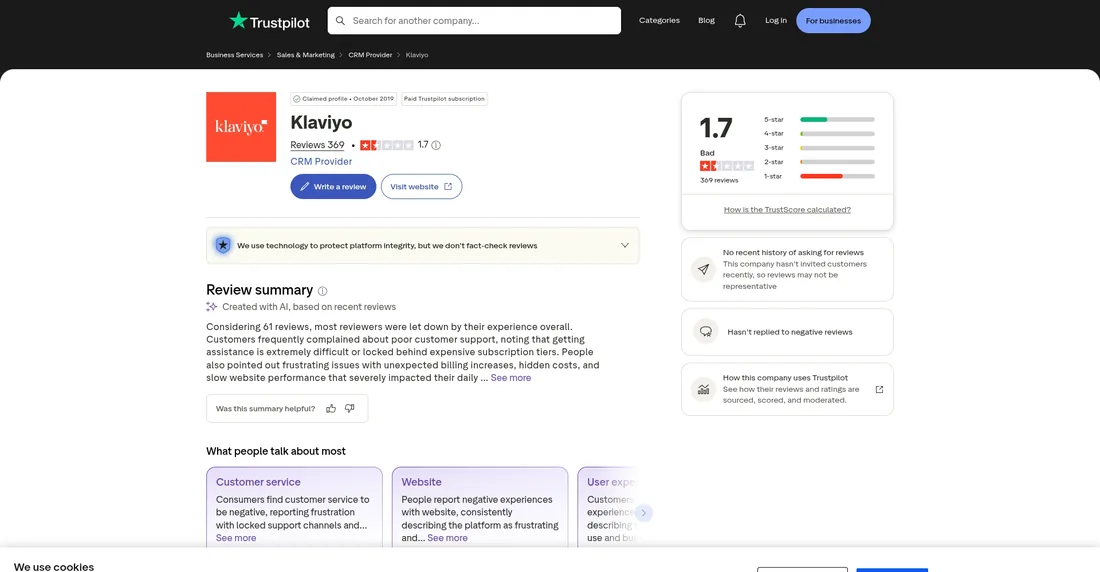Image resolution: width=1100 pixels, height=572 pixels.
Task: Go to Sales & Marketing breadcrumb
Action: (305, 55)
